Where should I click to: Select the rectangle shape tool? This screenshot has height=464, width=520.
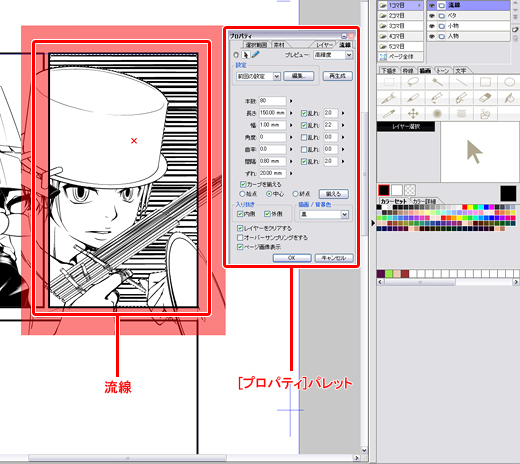485,82
